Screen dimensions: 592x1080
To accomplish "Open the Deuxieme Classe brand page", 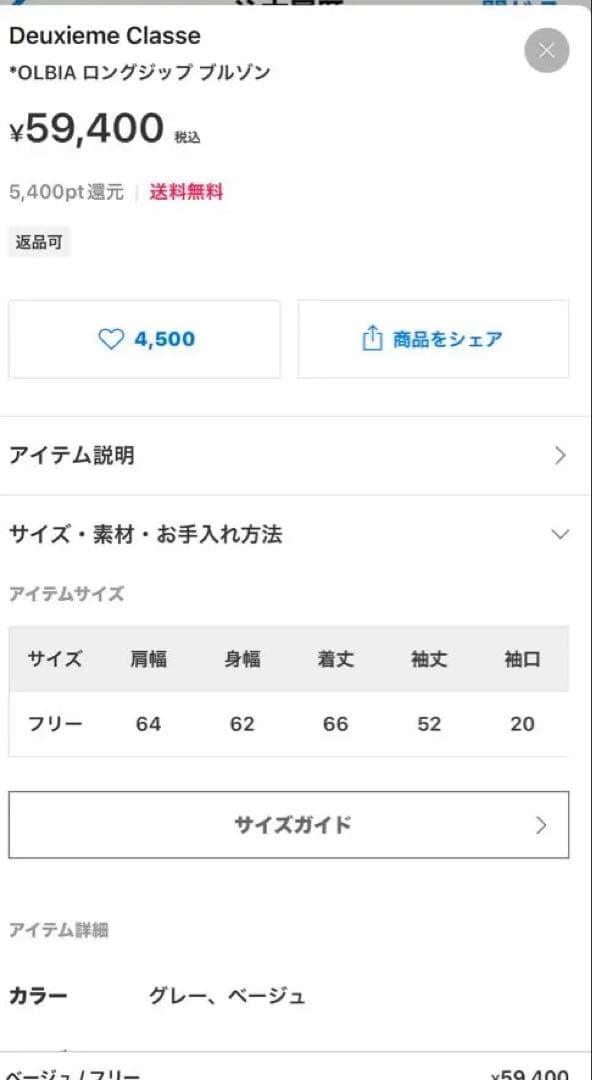I will 104,36.
